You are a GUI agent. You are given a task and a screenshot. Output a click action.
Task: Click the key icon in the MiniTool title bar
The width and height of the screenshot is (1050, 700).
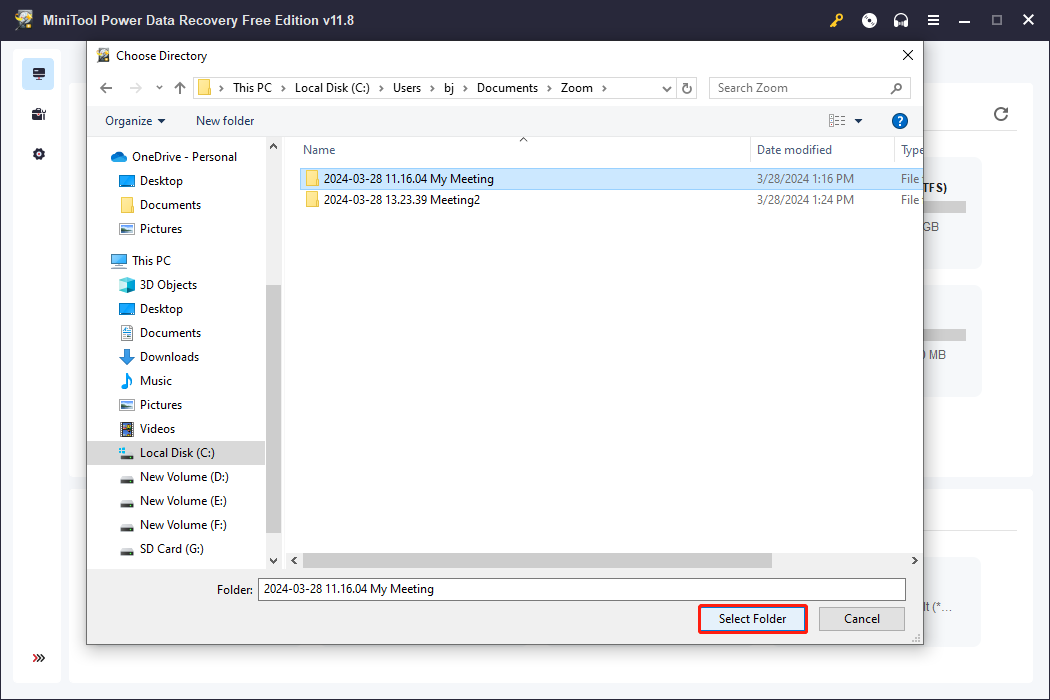[836, 20]
